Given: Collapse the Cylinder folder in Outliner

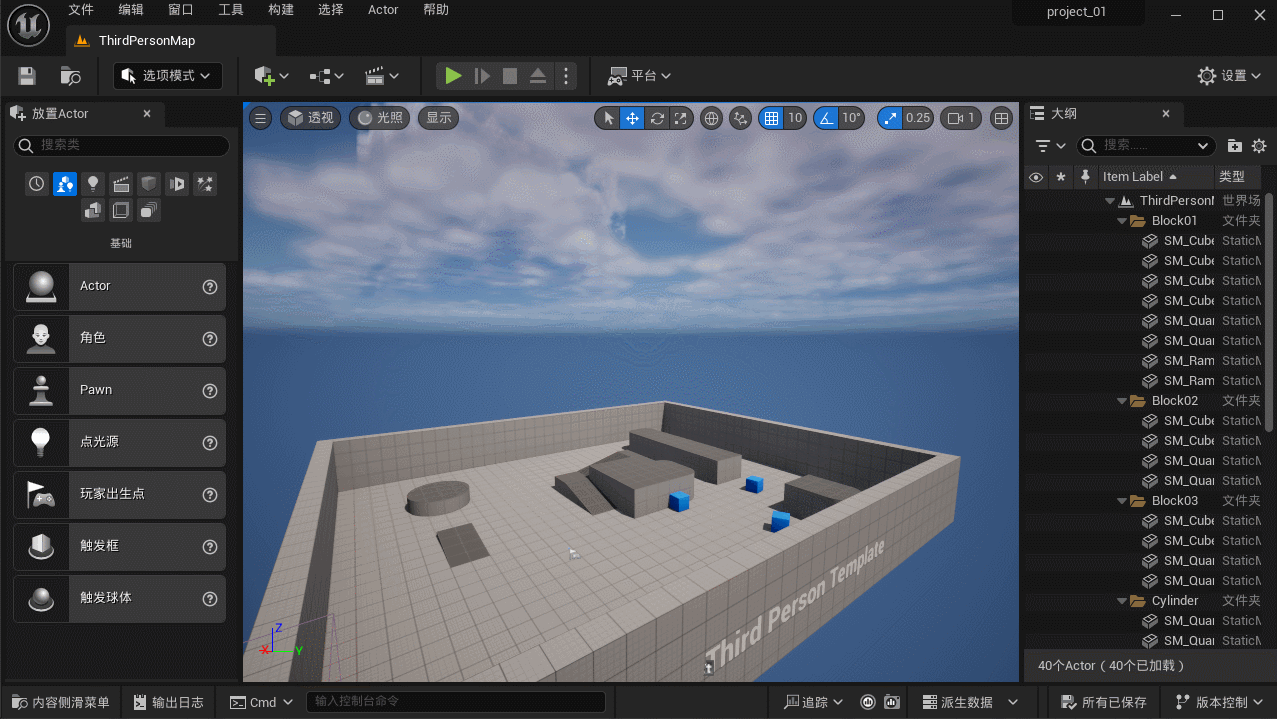Looking at the screenshot, I should pos(1123,601).
